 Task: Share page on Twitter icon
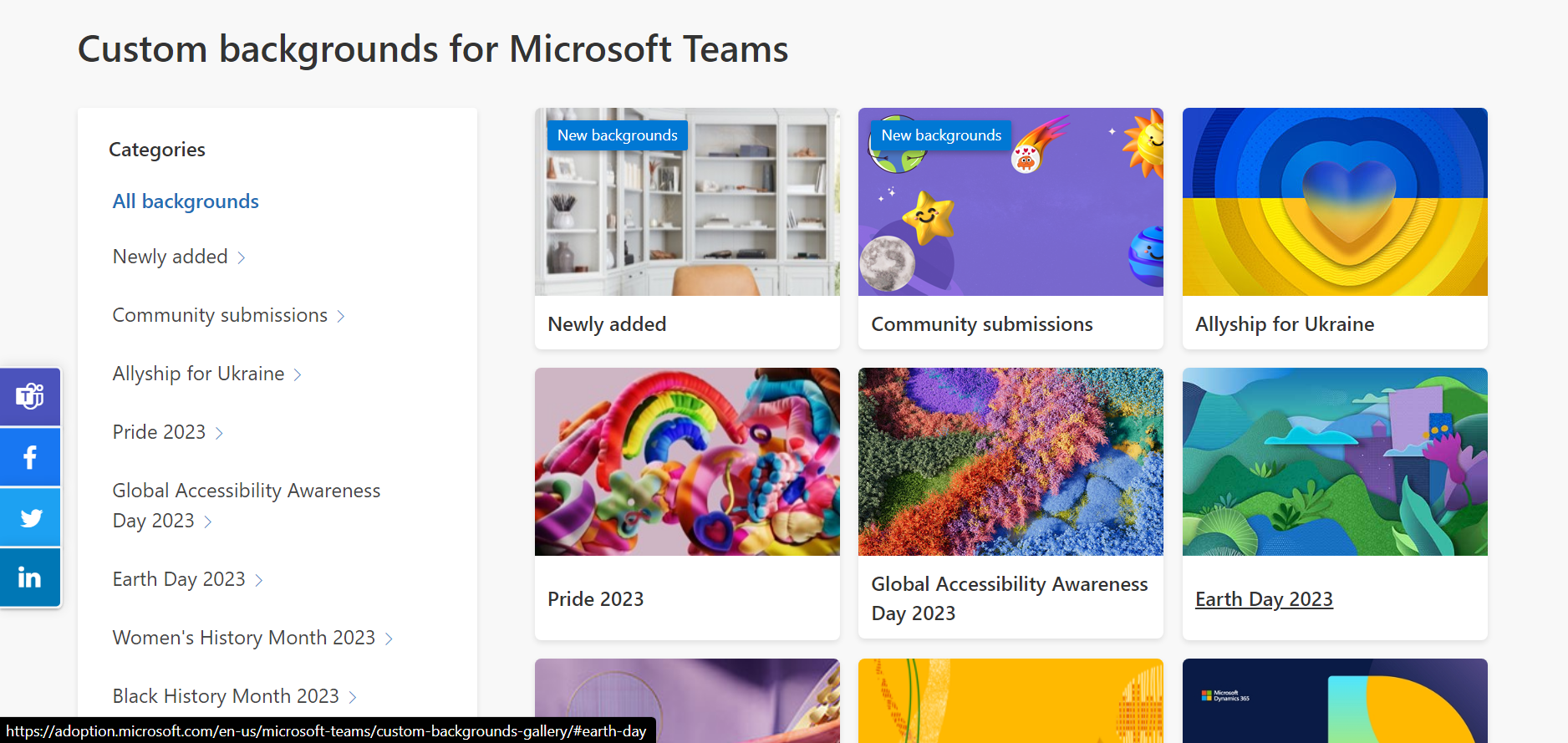click(x=30, y=517)
